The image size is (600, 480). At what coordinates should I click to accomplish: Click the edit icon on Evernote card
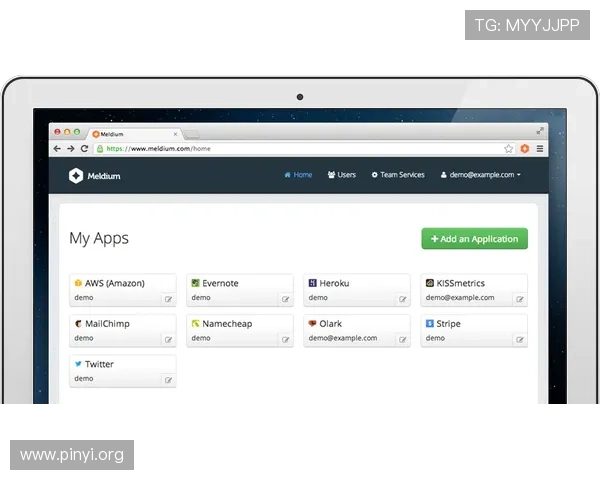tap(285, 299)
